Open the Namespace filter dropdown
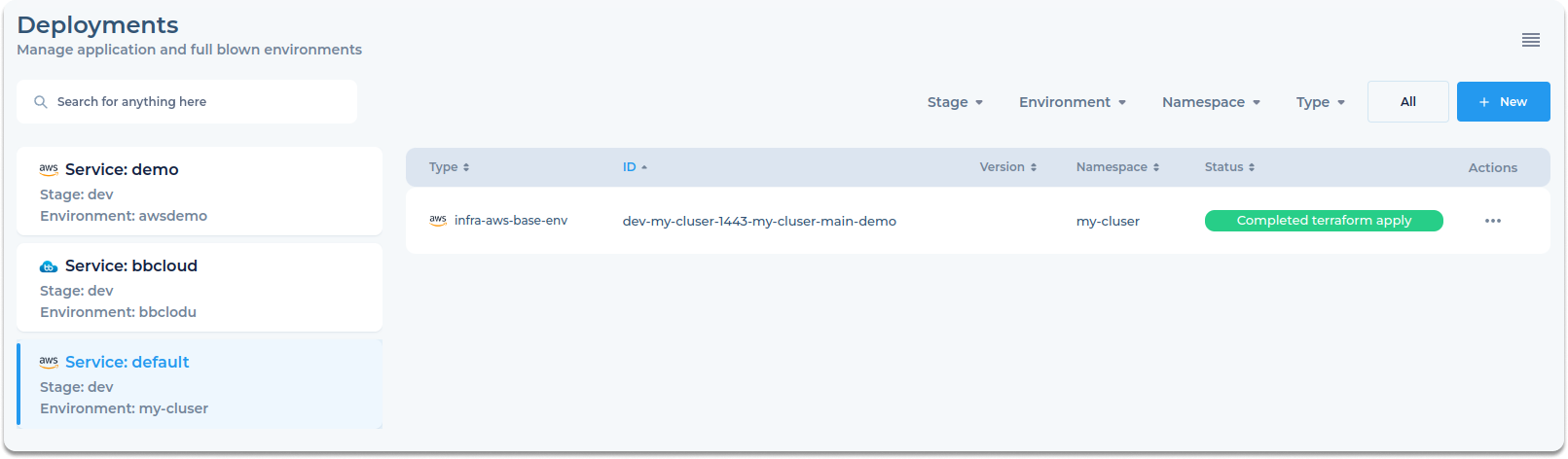Viewport: 1568px width, 459px height. coord(1211,102)
